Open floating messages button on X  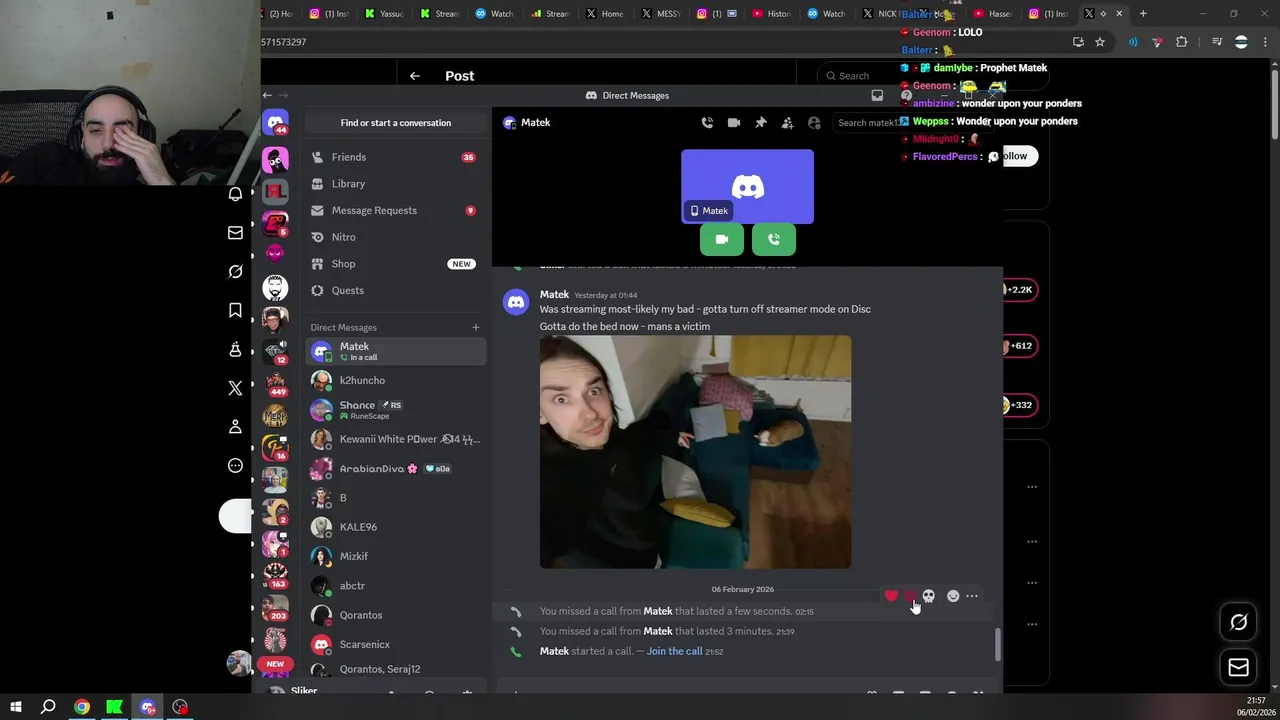(x=1238, y=667)
